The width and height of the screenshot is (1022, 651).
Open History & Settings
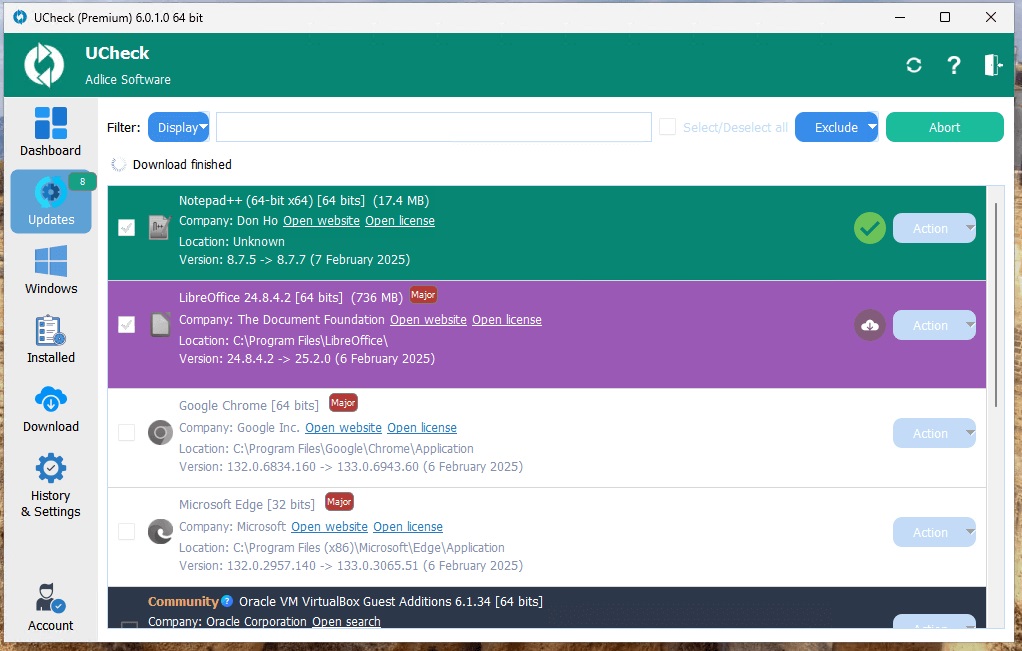pyautogui.click(x=50, y=484)
